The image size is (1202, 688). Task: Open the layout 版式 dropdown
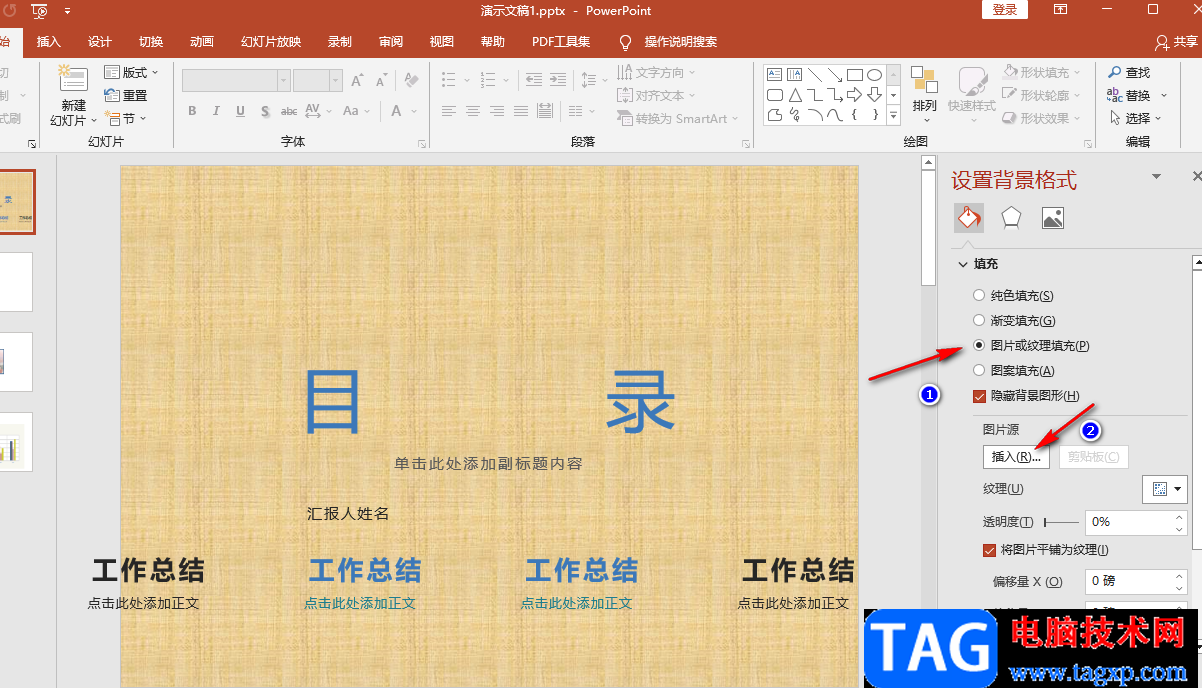pos(131,72)
